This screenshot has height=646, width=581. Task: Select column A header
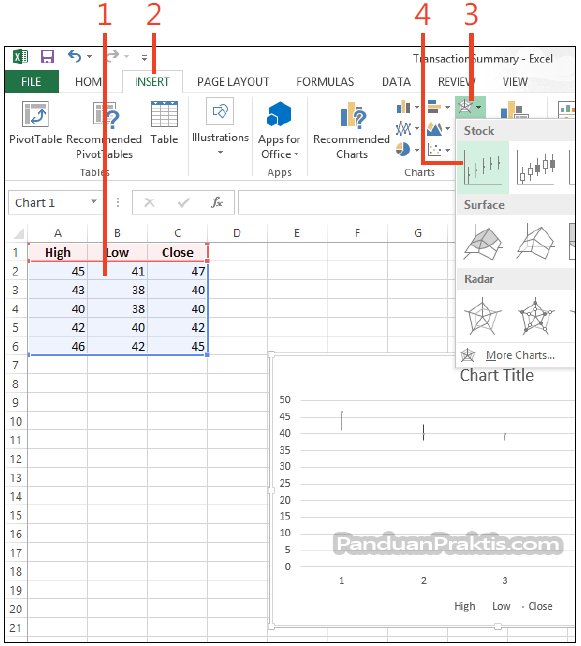(x=58, y=234)
